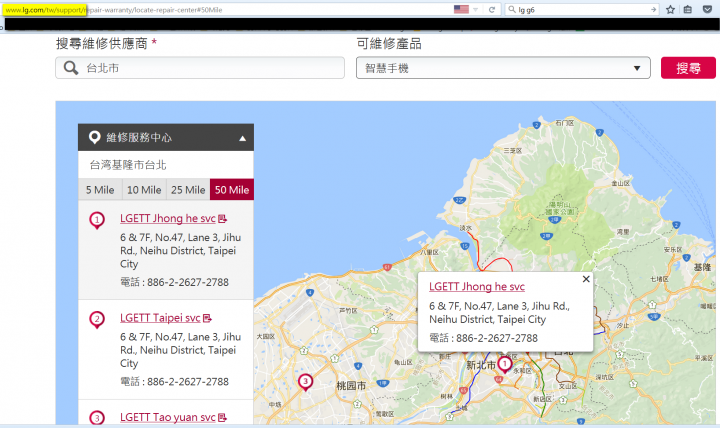Screen dimensions: 720x428
Task: Click list marker number 2 icon
Action: [x=97, y=320]
